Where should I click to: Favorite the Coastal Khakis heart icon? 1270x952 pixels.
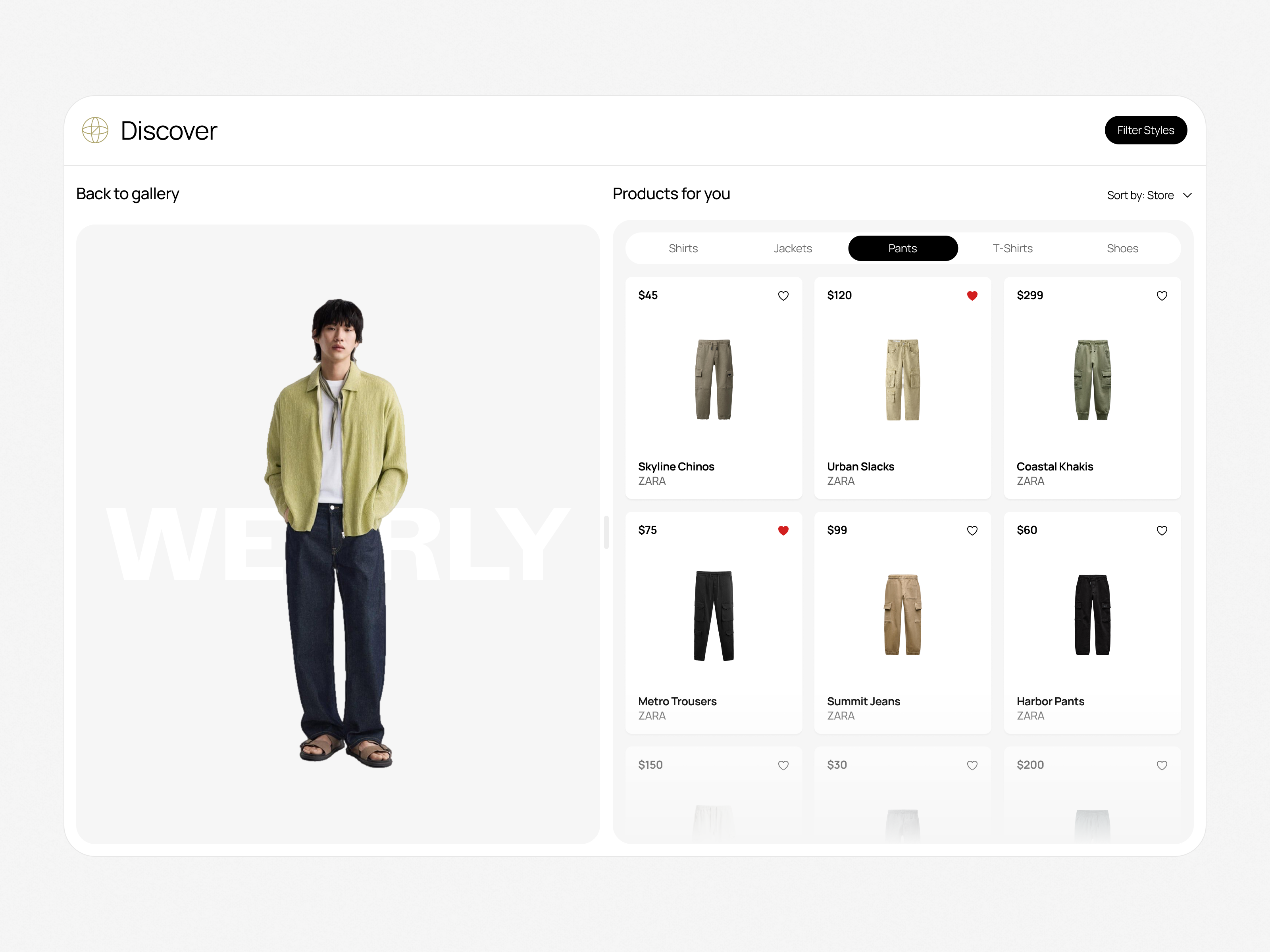(1162, 296)
